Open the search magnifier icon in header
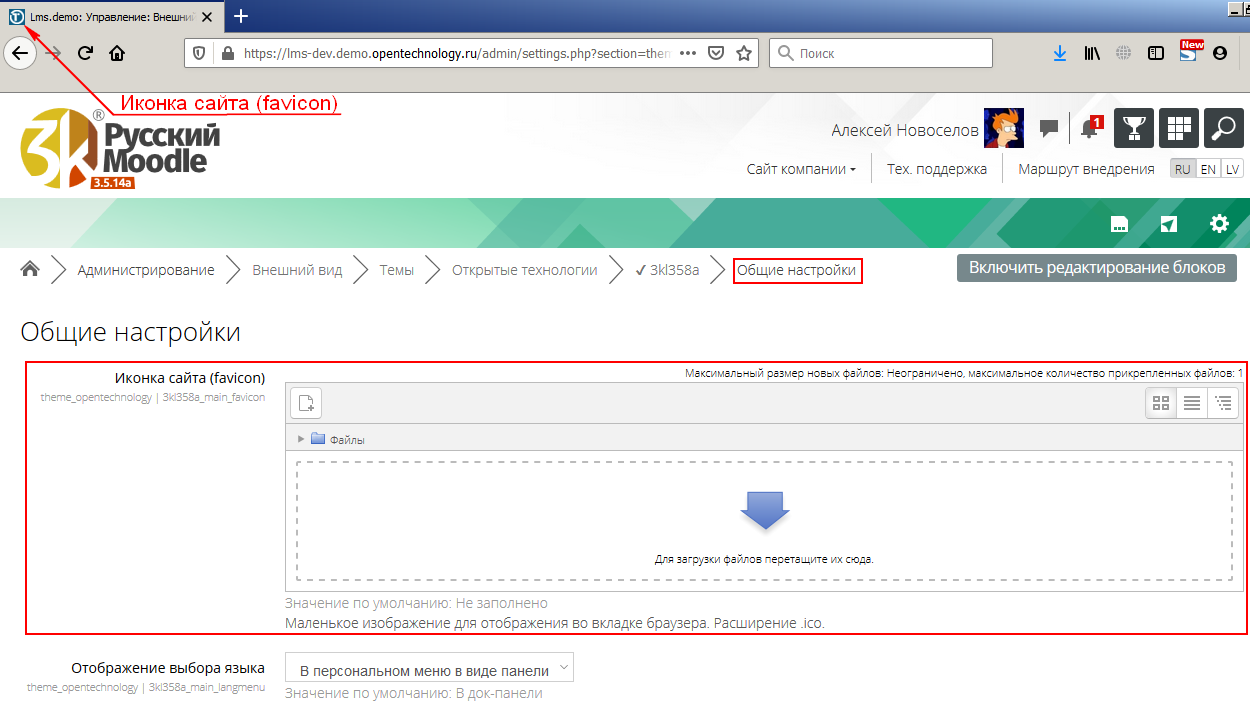 (x=1223, y=128)
